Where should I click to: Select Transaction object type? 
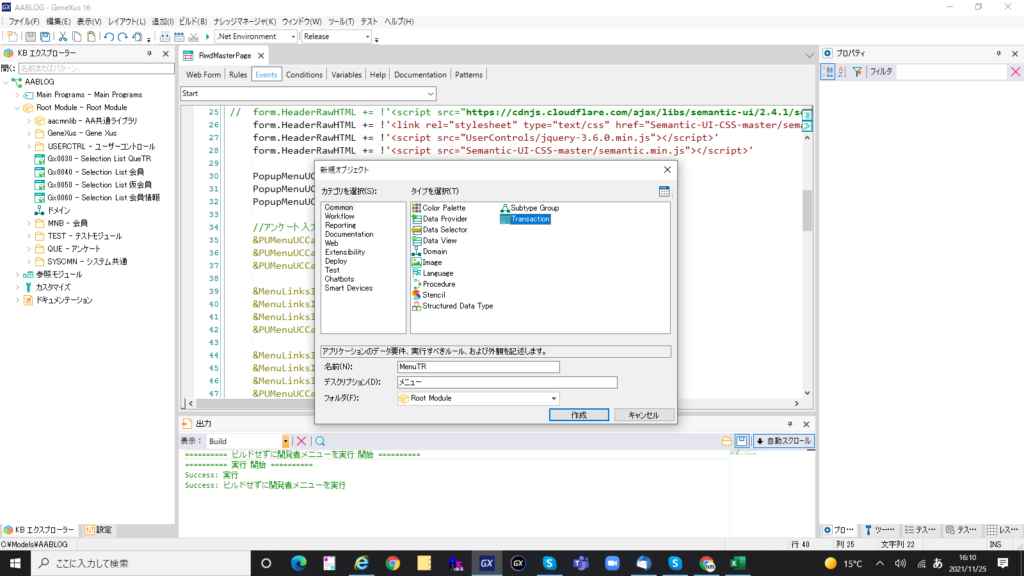pyautogui.click(x=525, y=219)
